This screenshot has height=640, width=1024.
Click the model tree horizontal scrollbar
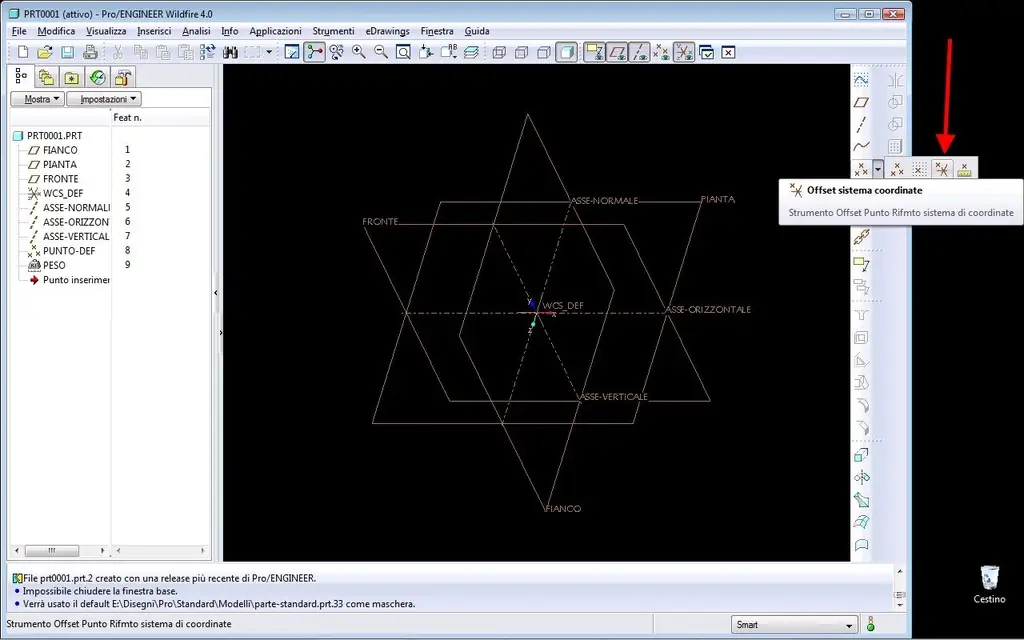(59, 551)
